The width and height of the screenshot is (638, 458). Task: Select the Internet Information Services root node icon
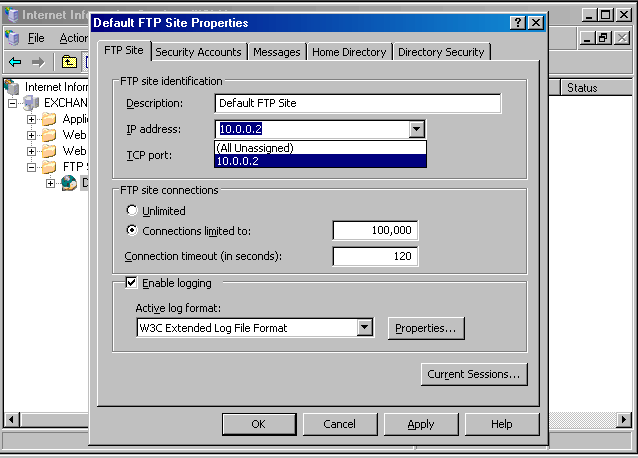pyautogui.click(x=13, y=87)
